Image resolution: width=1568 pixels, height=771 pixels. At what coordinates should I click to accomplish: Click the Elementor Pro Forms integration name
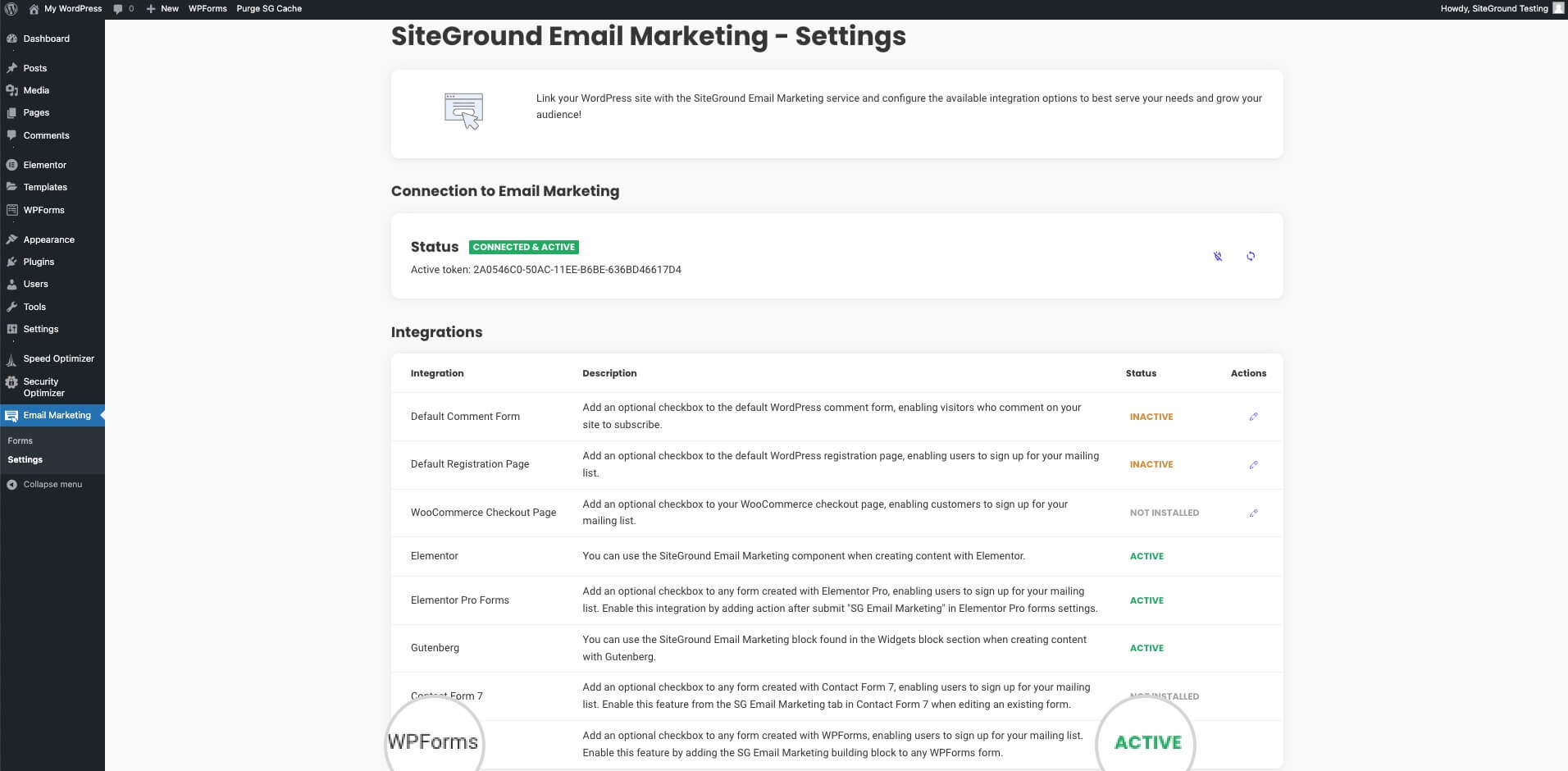tap(460, 600)
